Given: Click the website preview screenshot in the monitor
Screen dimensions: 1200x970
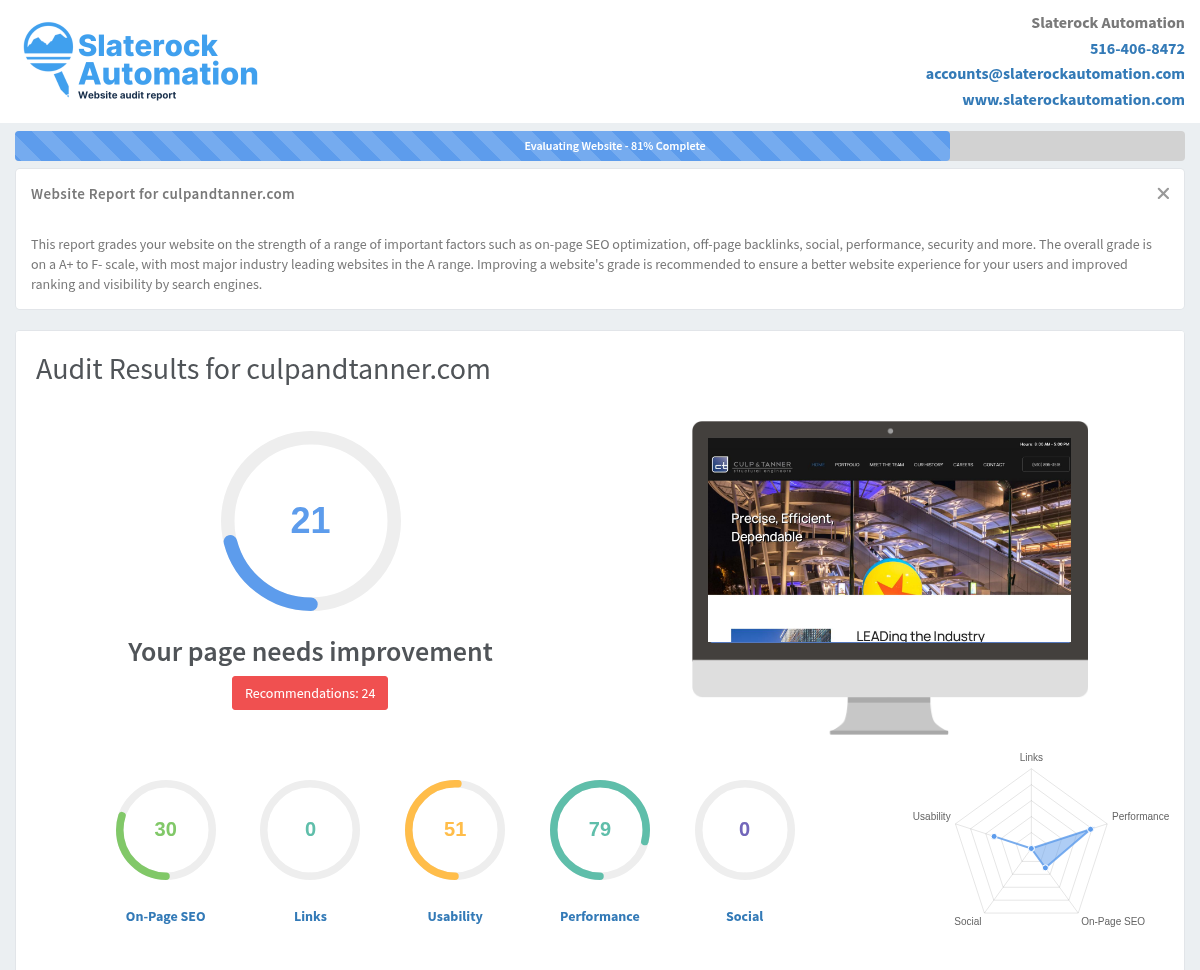Looking at the screenshot, I should pos(889,540).
